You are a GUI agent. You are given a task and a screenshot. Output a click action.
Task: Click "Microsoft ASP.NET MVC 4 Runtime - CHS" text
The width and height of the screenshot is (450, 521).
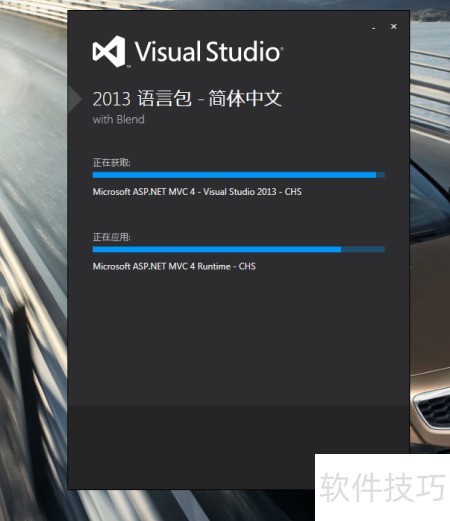coord(174,266)
